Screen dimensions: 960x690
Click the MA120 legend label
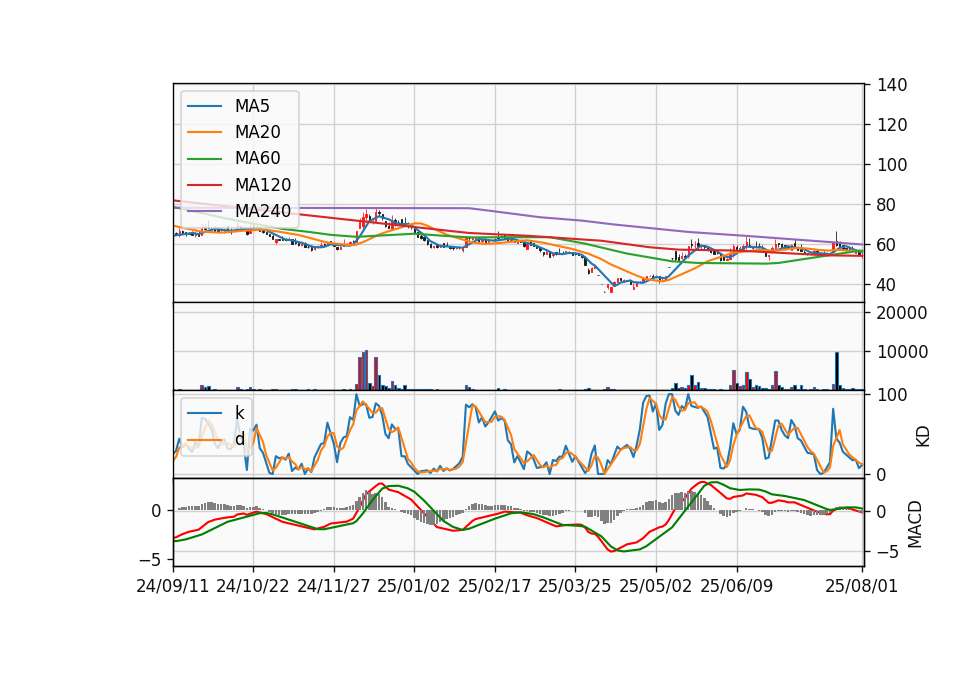pyautogui.click(x=263, y=185)
